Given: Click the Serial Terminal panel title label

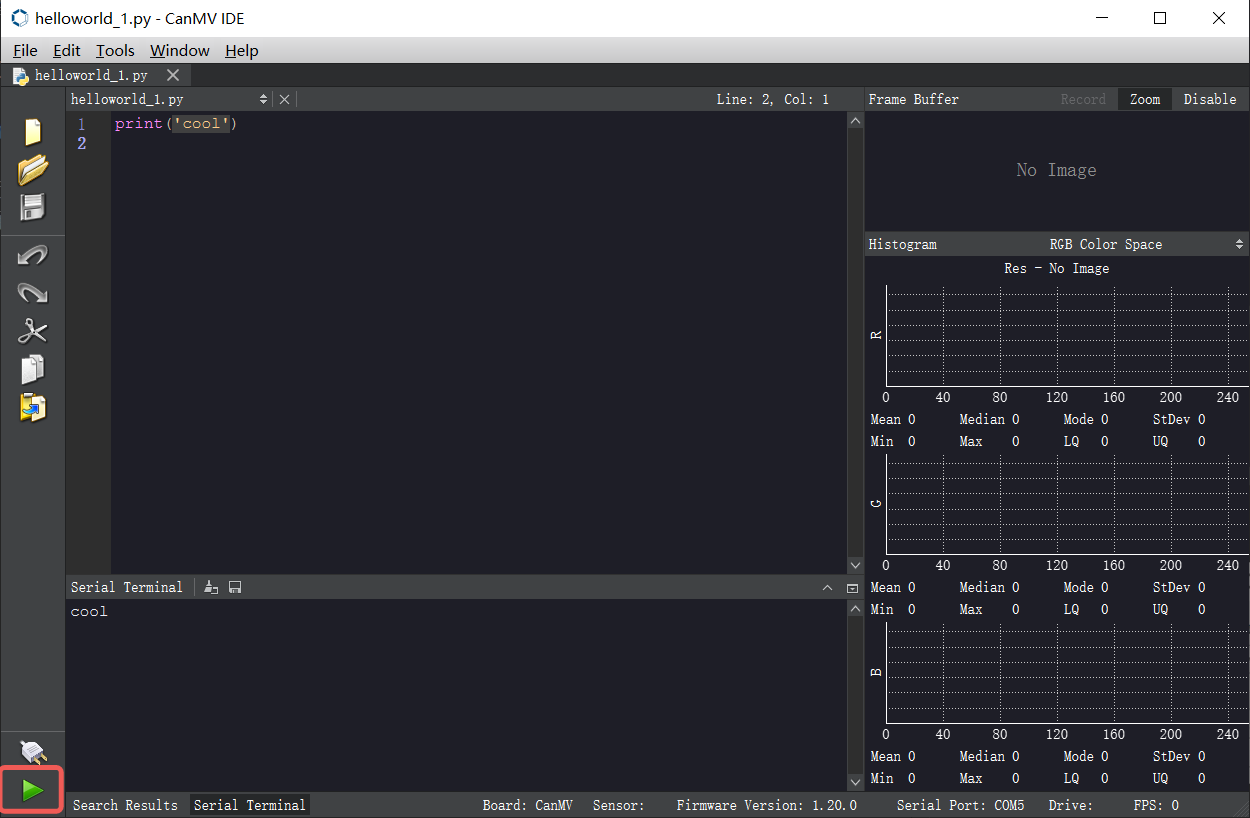Looking at the screenshot, I should tap(127, 587).
